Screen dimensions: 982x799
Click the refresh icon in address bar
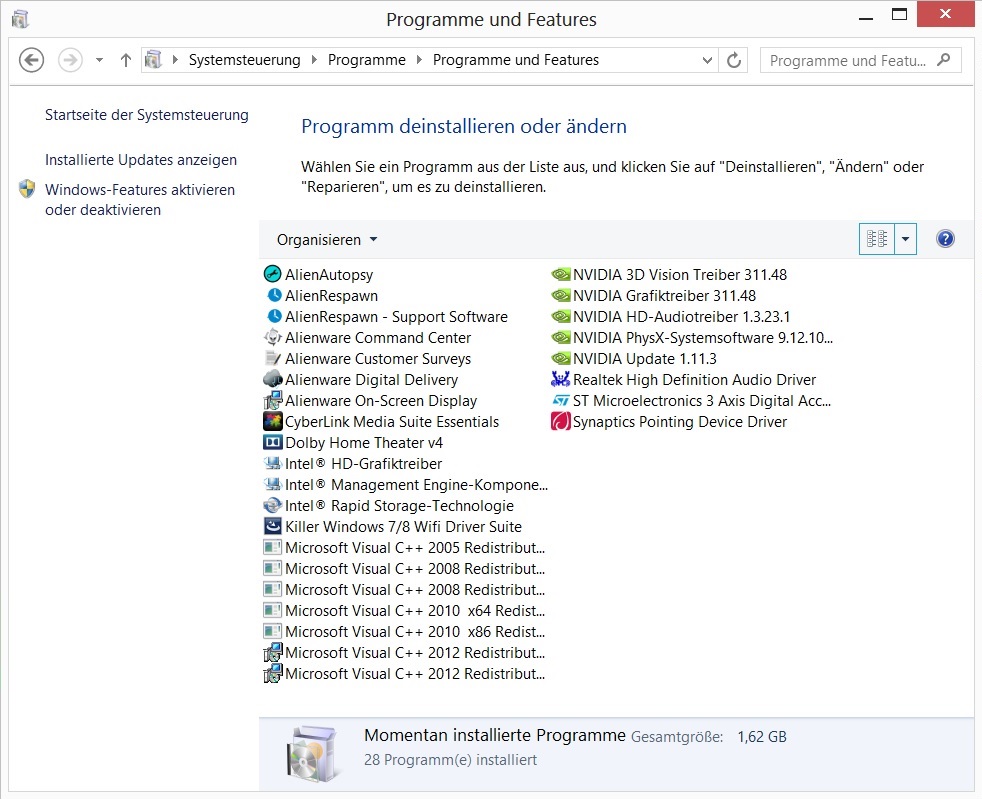pyautogui.click(x=734, y=60)
